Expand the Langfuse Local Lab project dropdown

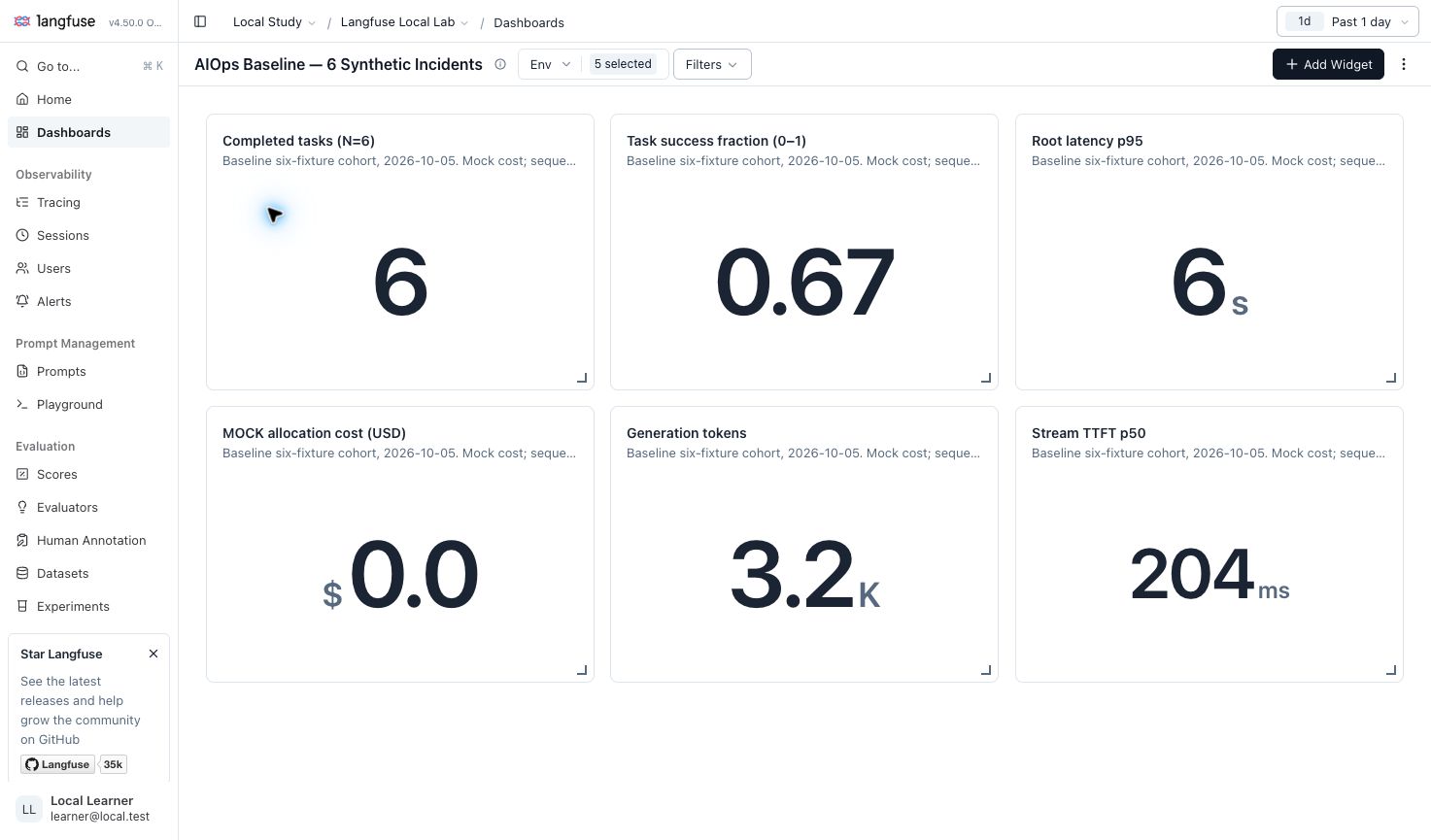coord(404,22)
